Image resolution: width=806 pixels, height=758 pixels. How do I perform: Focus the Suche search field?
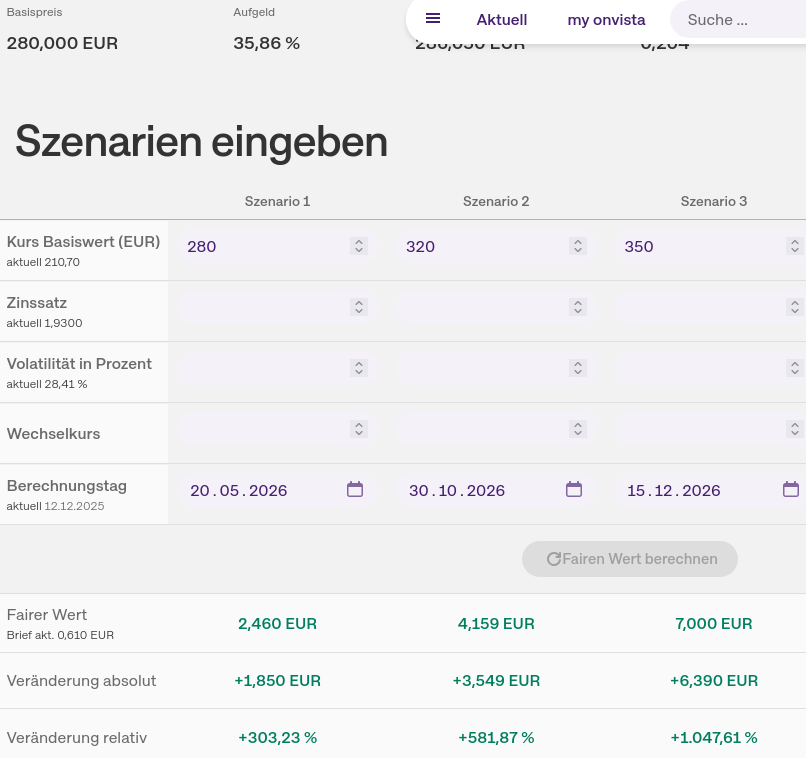click(735, 20)
